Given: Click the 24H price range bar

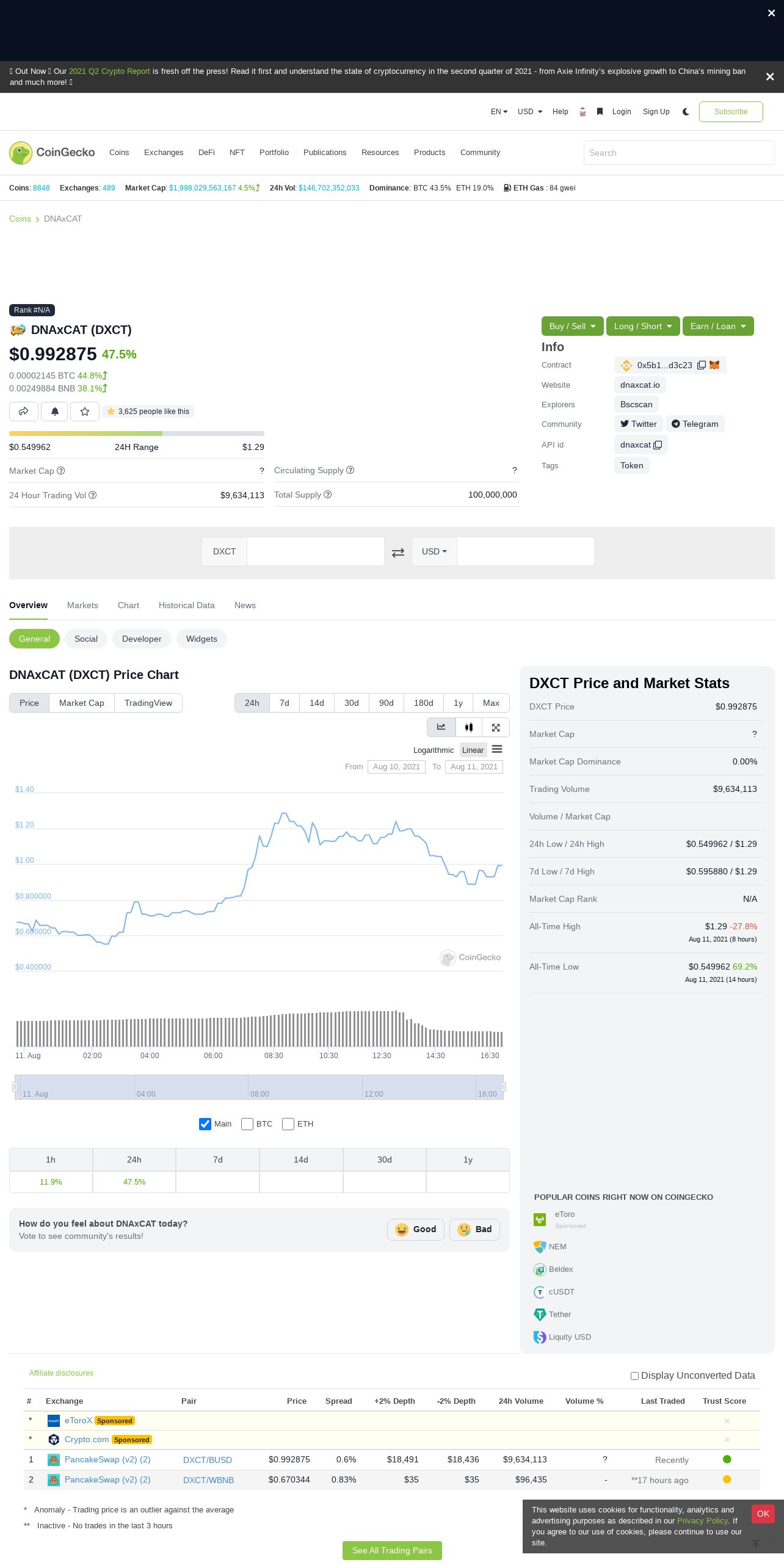Looking at the screenshot, I should click(137, 434).
